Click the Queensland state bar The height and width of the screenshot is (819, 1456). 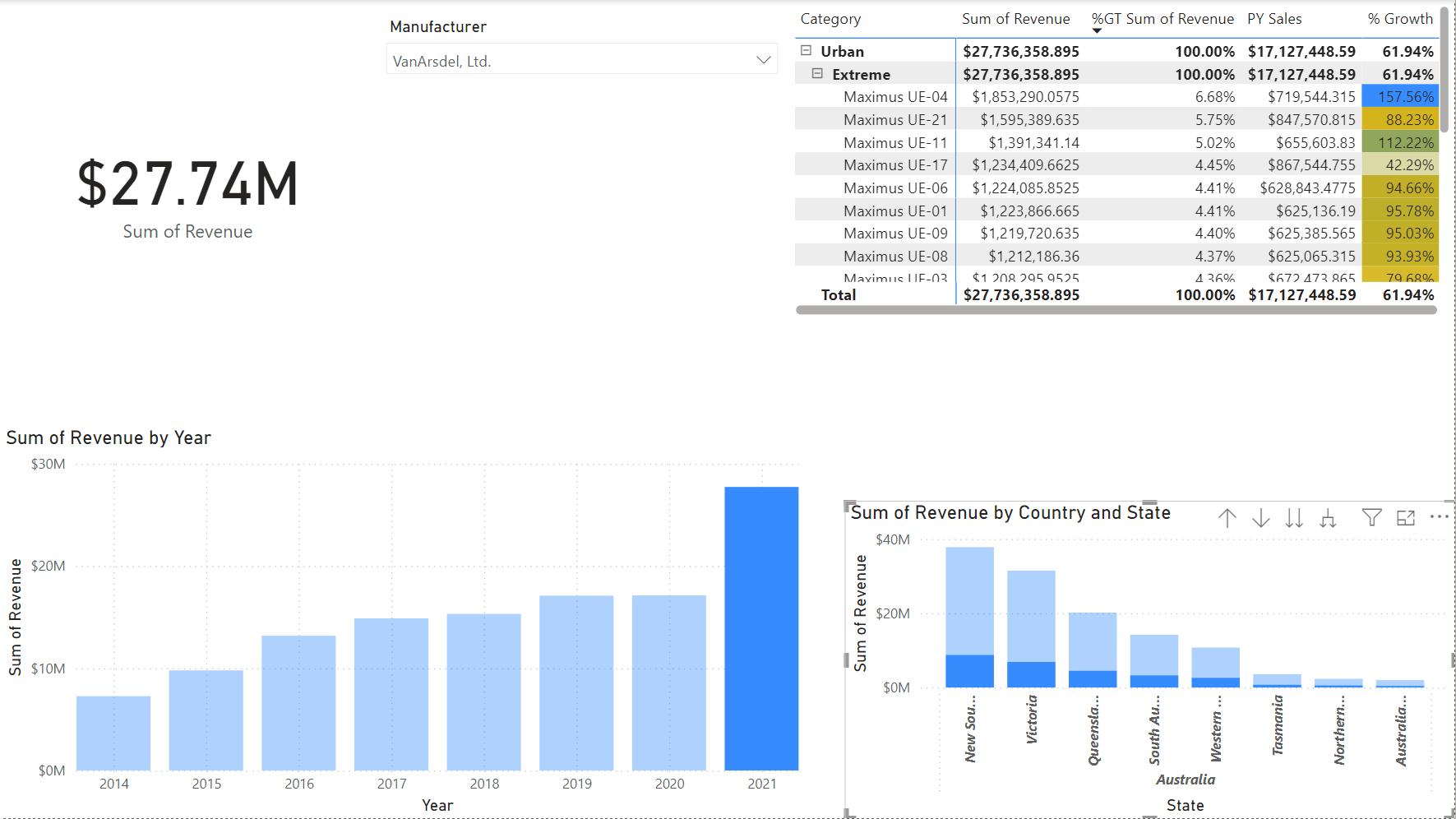(1093, 650)
